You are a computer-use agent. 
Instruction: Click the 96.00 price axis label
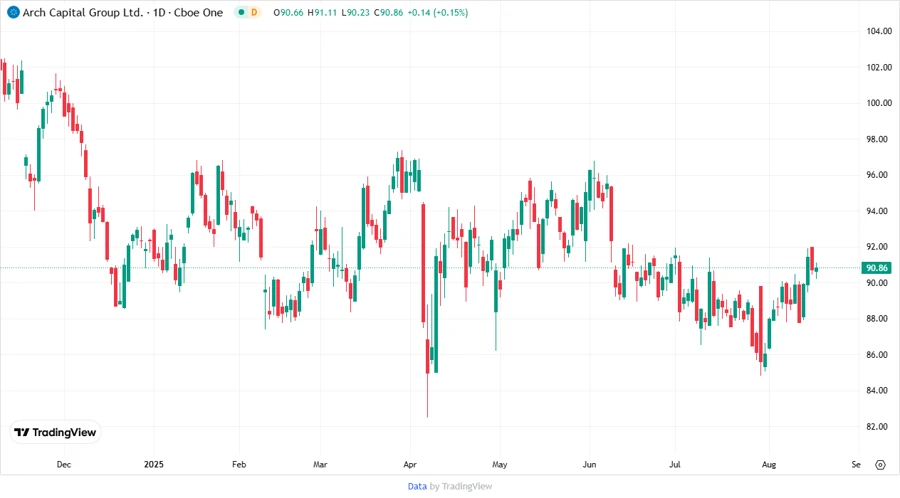tap(877, 175)
